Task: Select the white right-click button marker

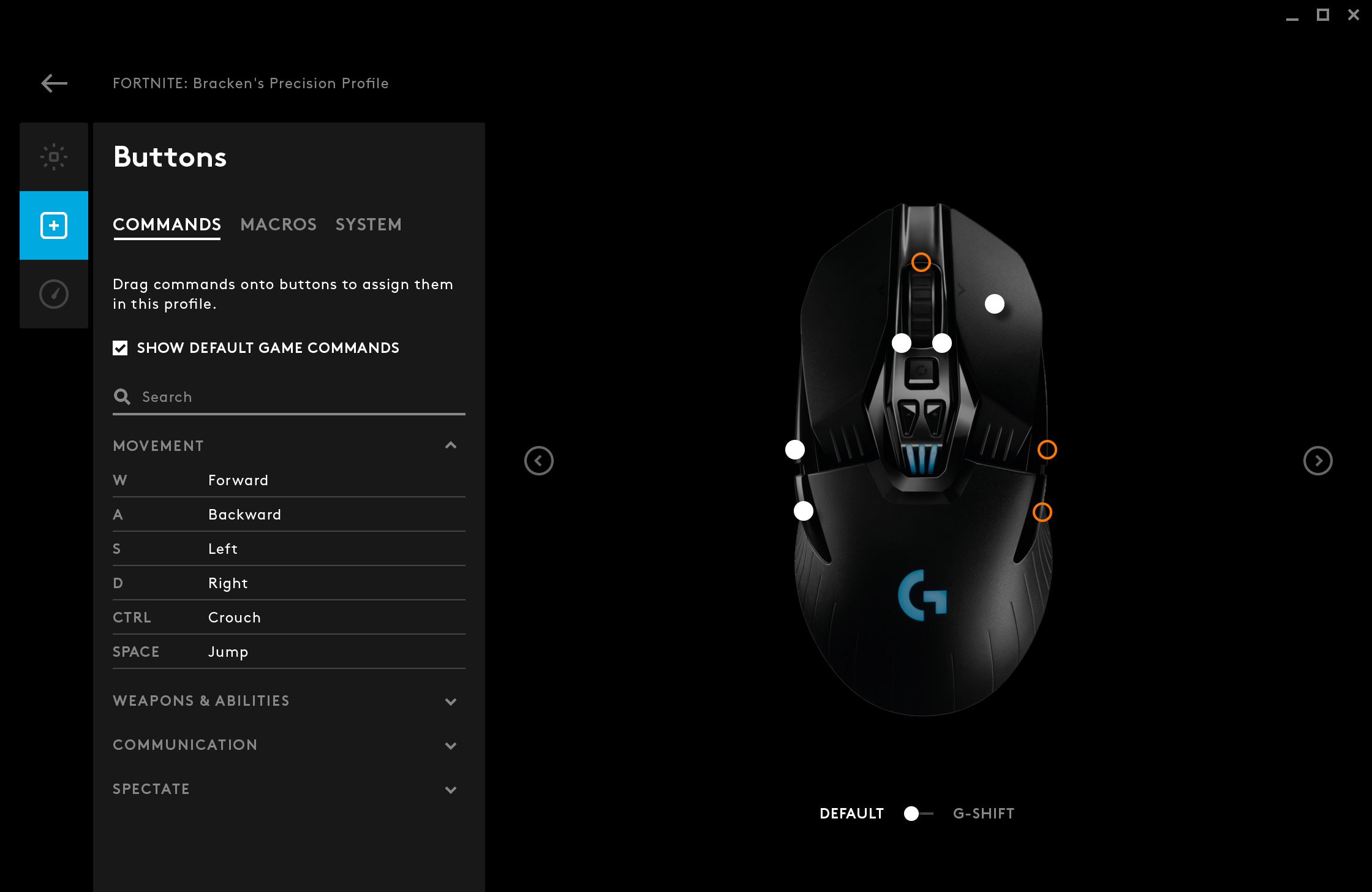Action: point(995,304)
